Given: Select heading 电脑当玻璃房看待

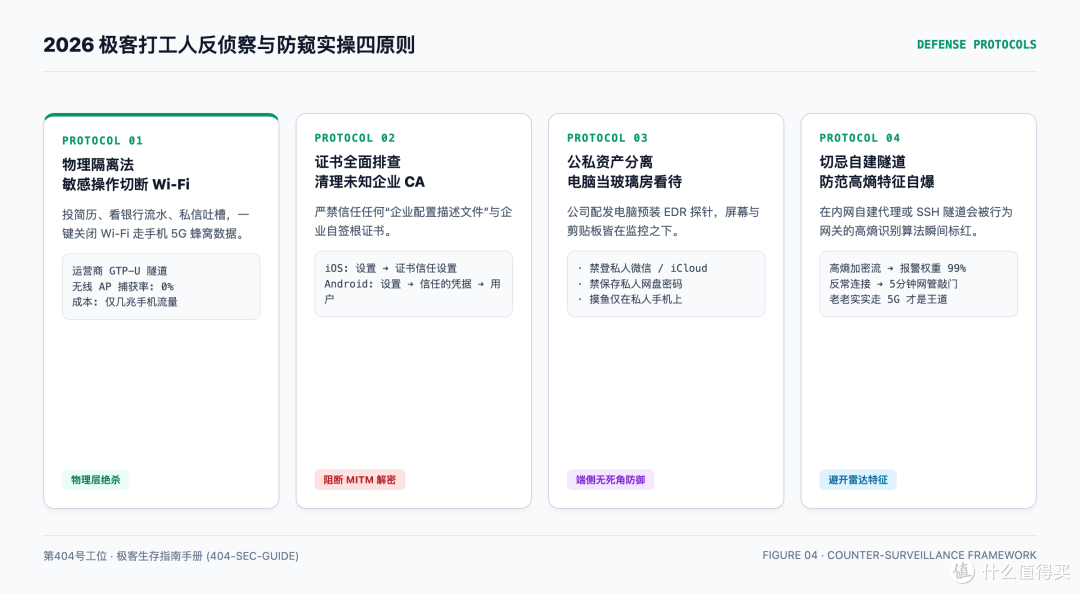Looking at the screenshot, I should pyautogui.click(x=624, y=181).
